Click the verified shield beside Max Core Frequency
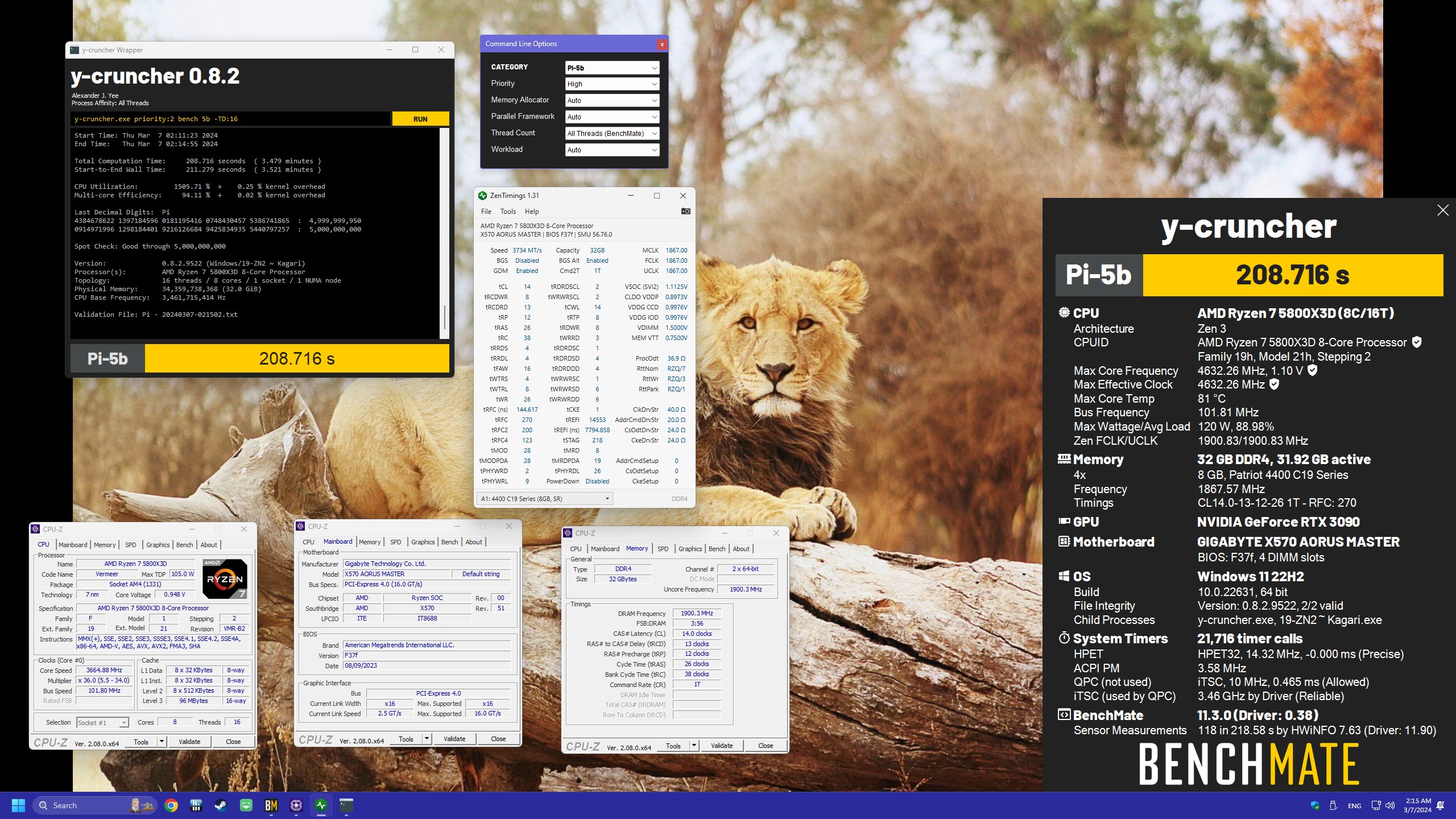Image resolution: width=1456 pixels, height=819 pixels. coord(1313,370)
